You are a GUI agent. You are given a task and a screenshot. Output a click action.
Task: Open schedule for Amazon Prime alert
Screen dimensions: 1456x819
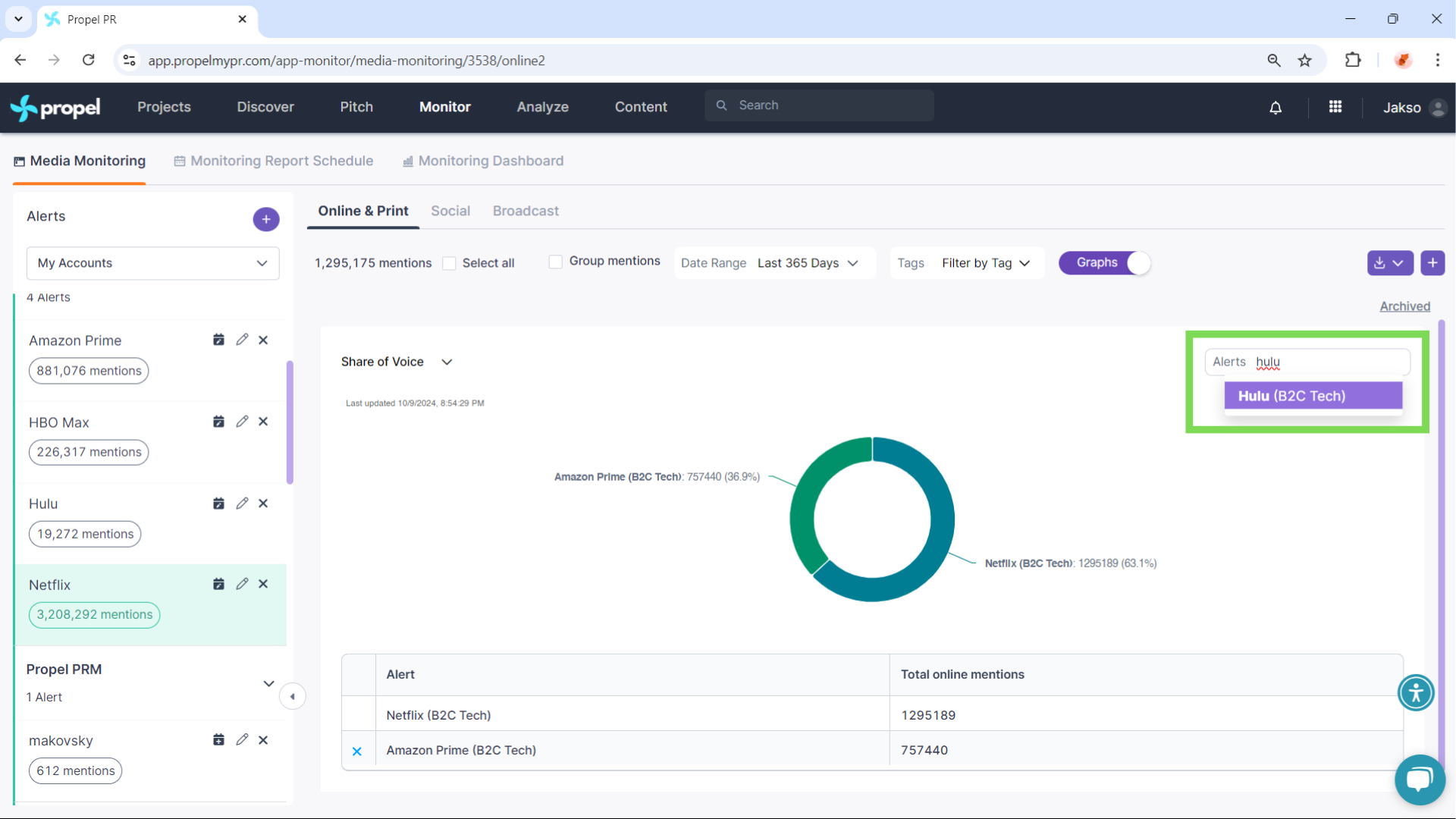coord(218,340)
